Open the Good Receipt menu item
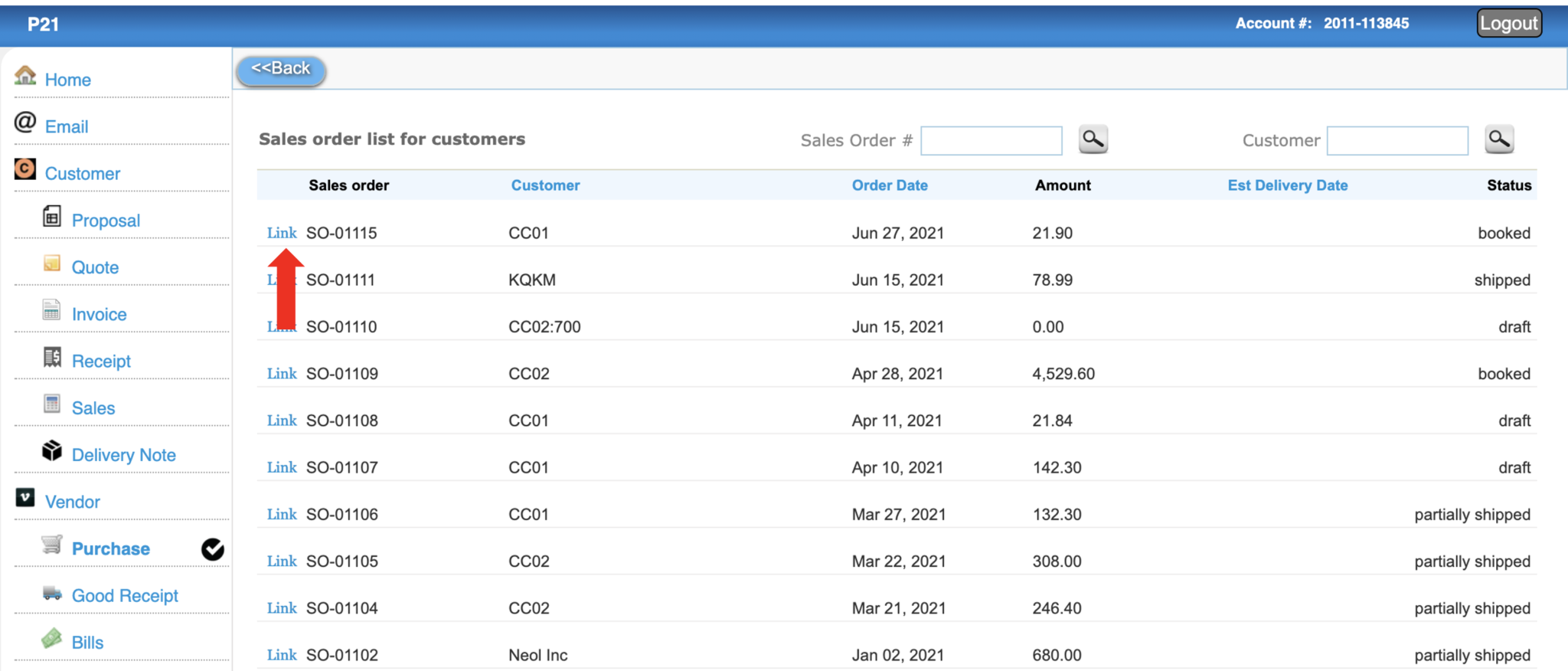 click(125, 595)
